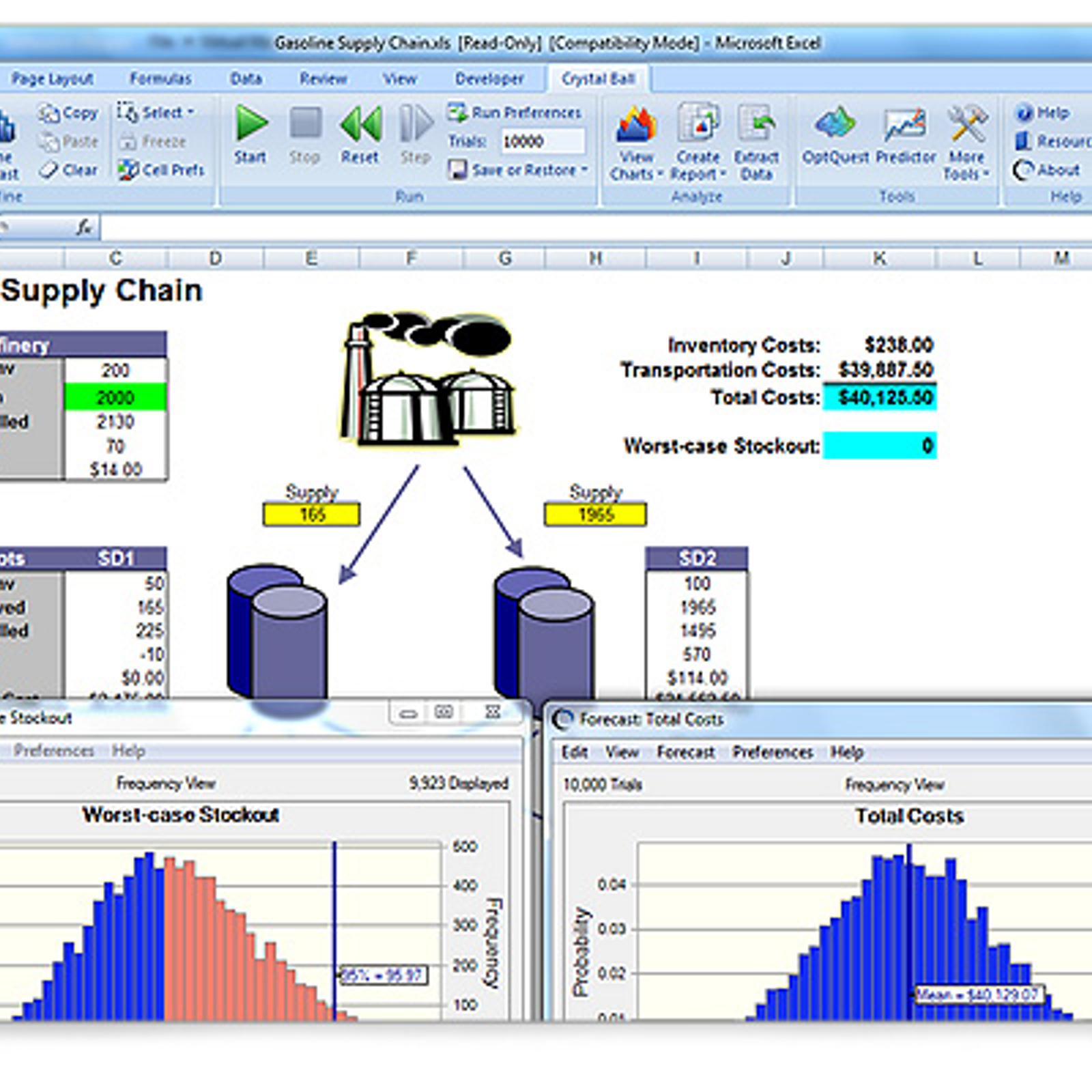Viewport: 1092px width, 1092px height.
Task: Select the Crystal Ball tab
Action: (x=598, y=79)
